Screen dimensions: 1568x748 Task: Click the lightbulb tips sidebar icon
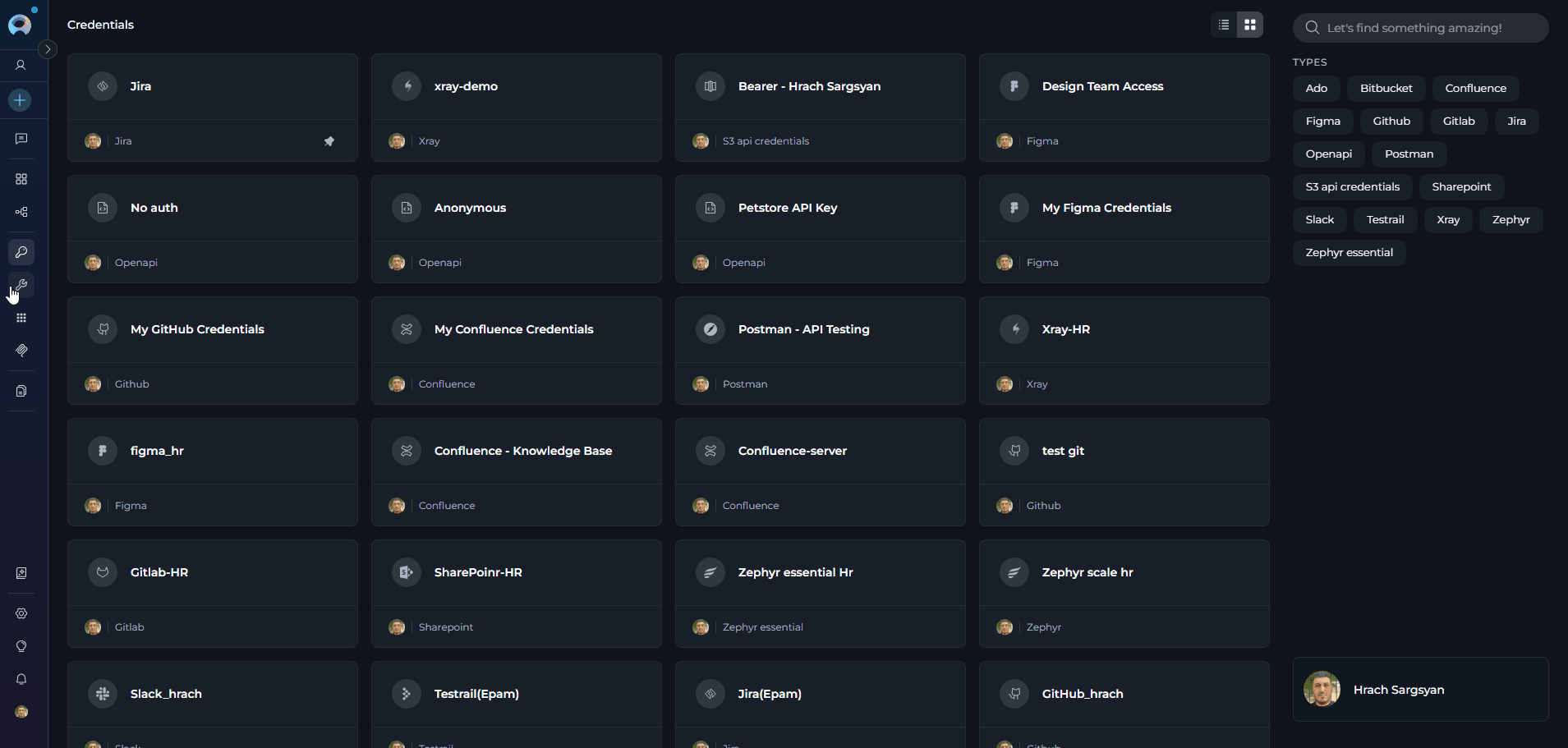tap(21, 646)
